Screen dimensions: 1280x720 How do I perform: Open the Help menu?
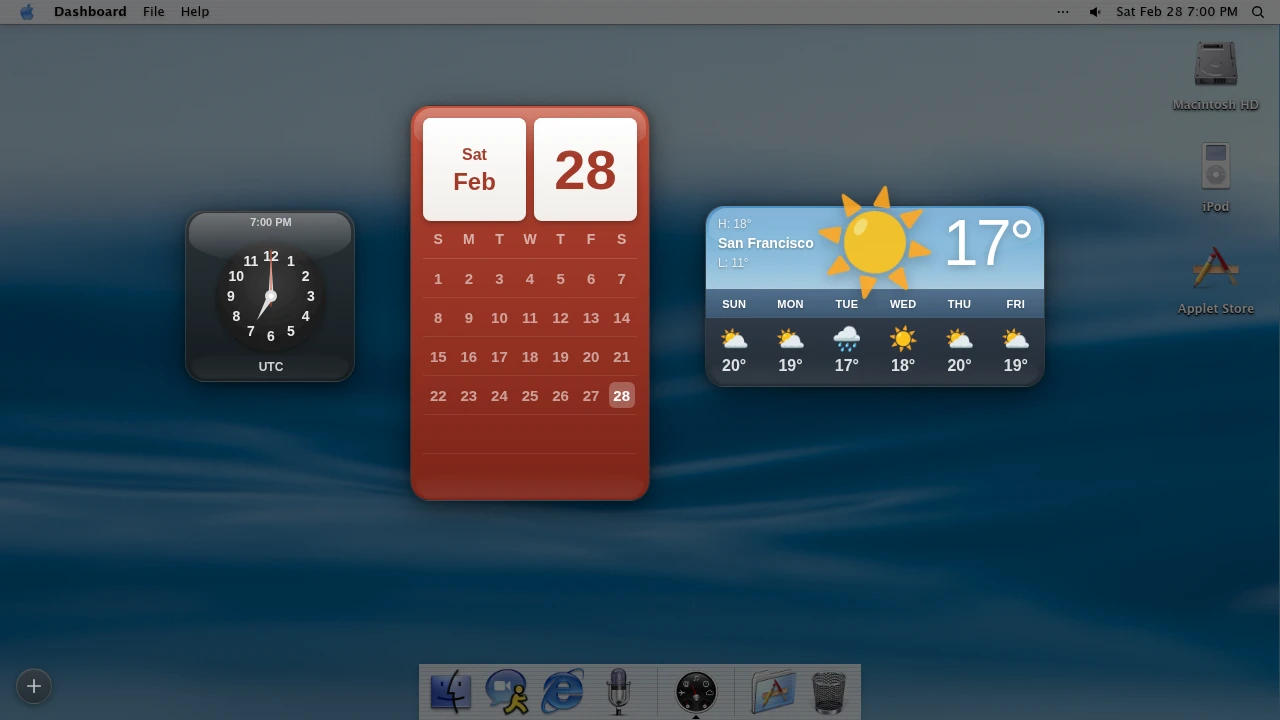point(195,12)
